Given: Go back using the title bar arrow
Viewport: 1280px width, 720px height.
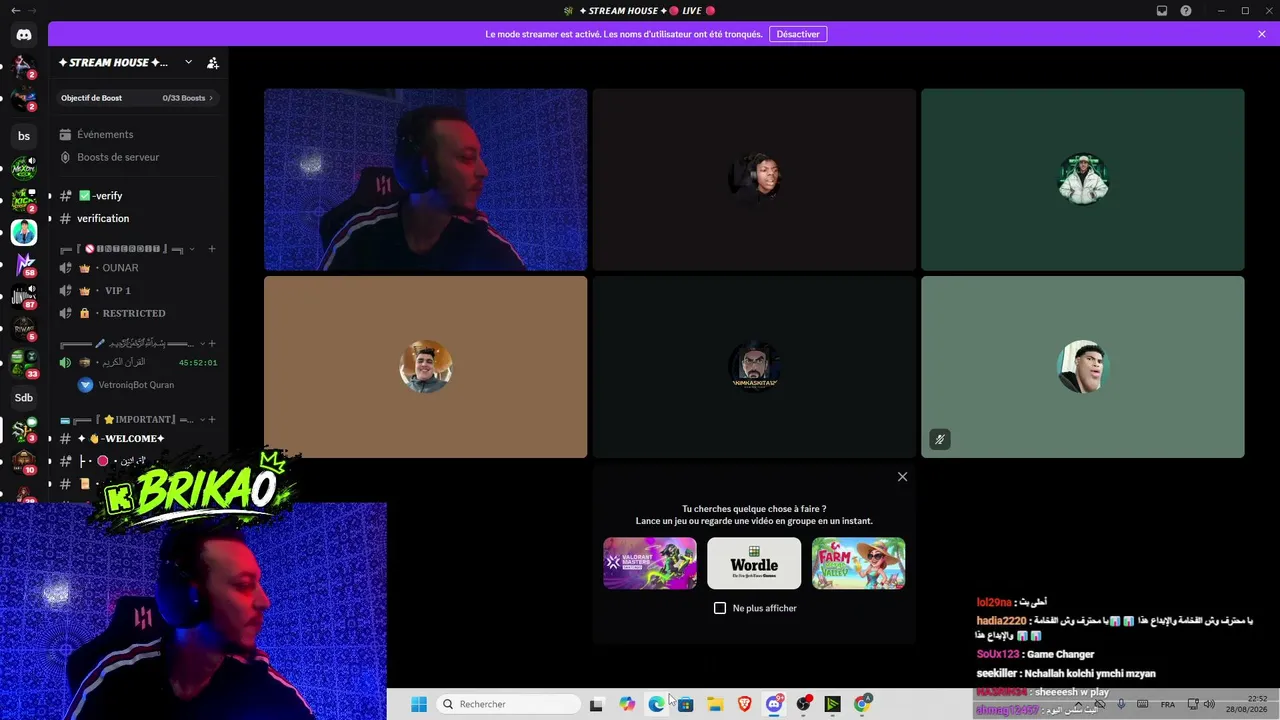Looking at the screenshot, I should click(15, 11).
